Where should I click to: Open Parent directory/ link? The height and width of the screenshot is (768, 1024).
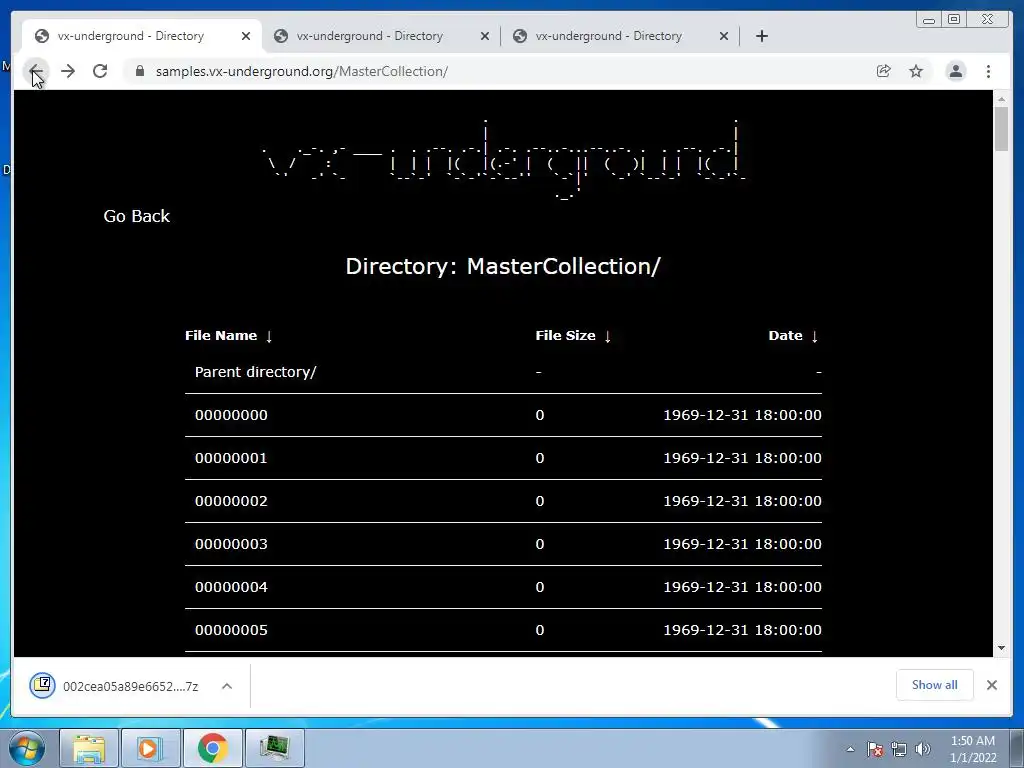(255, 372)
